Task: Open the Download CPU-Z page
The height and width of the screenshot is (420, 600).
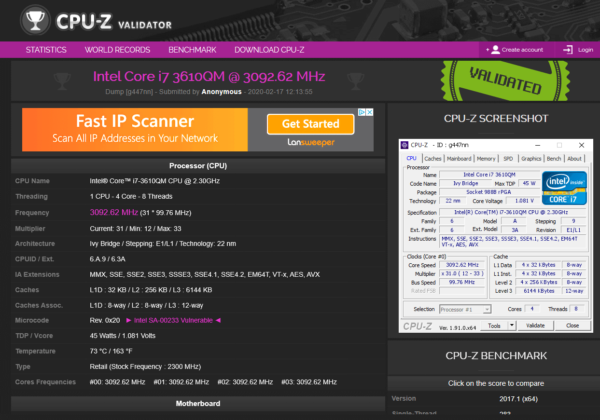Action: pos(269,50)
